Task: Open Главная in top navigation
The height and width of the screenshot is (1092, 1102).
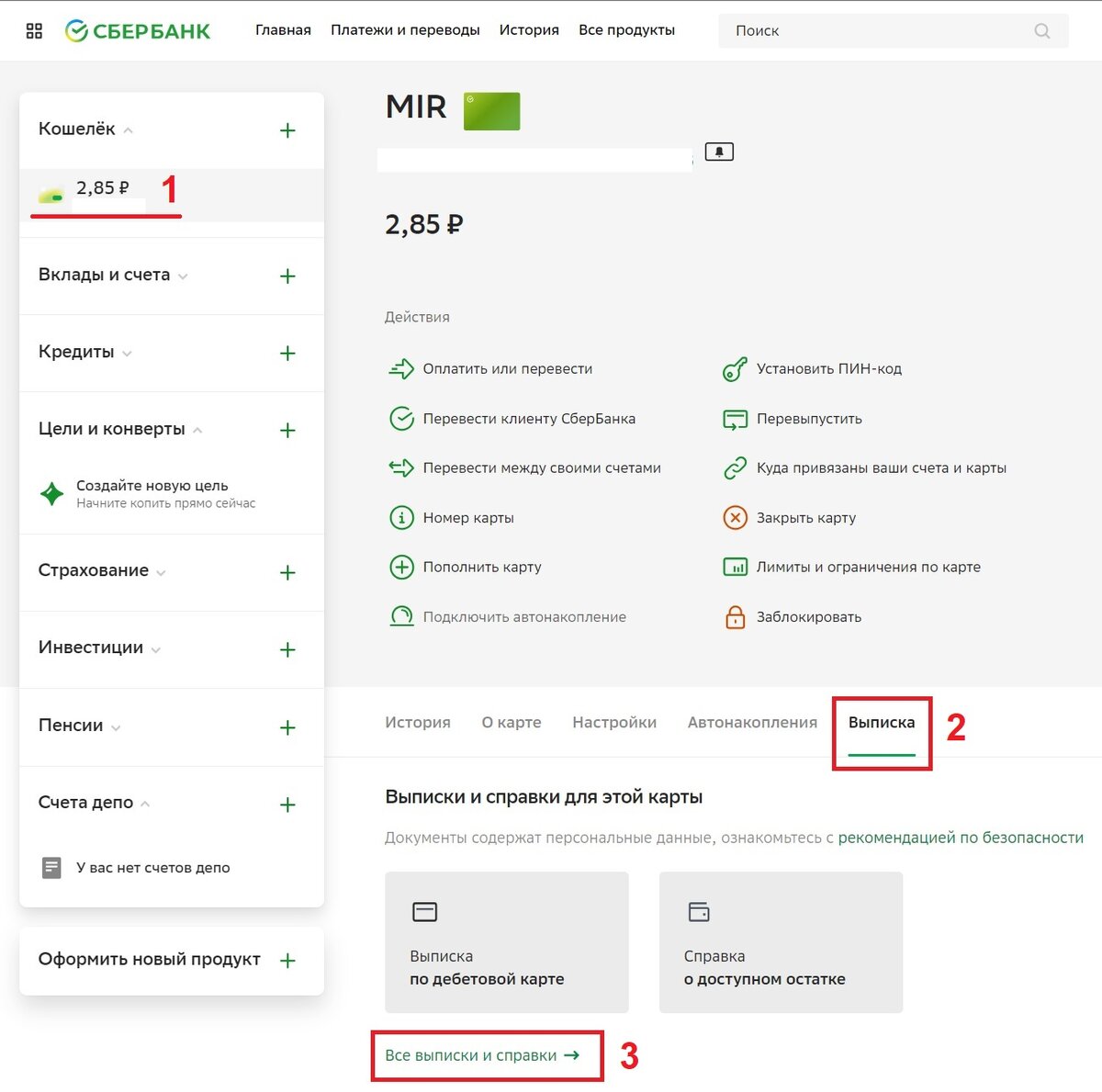Action: point(283,30)
